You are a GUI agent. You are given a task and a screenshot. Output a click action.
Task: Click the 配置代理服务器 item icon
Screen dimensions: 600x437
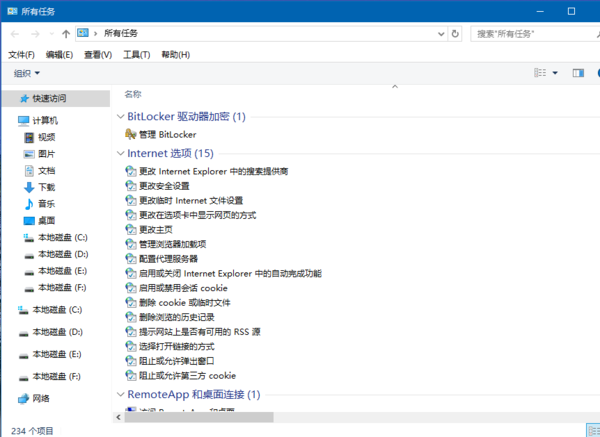click(131, 259)
